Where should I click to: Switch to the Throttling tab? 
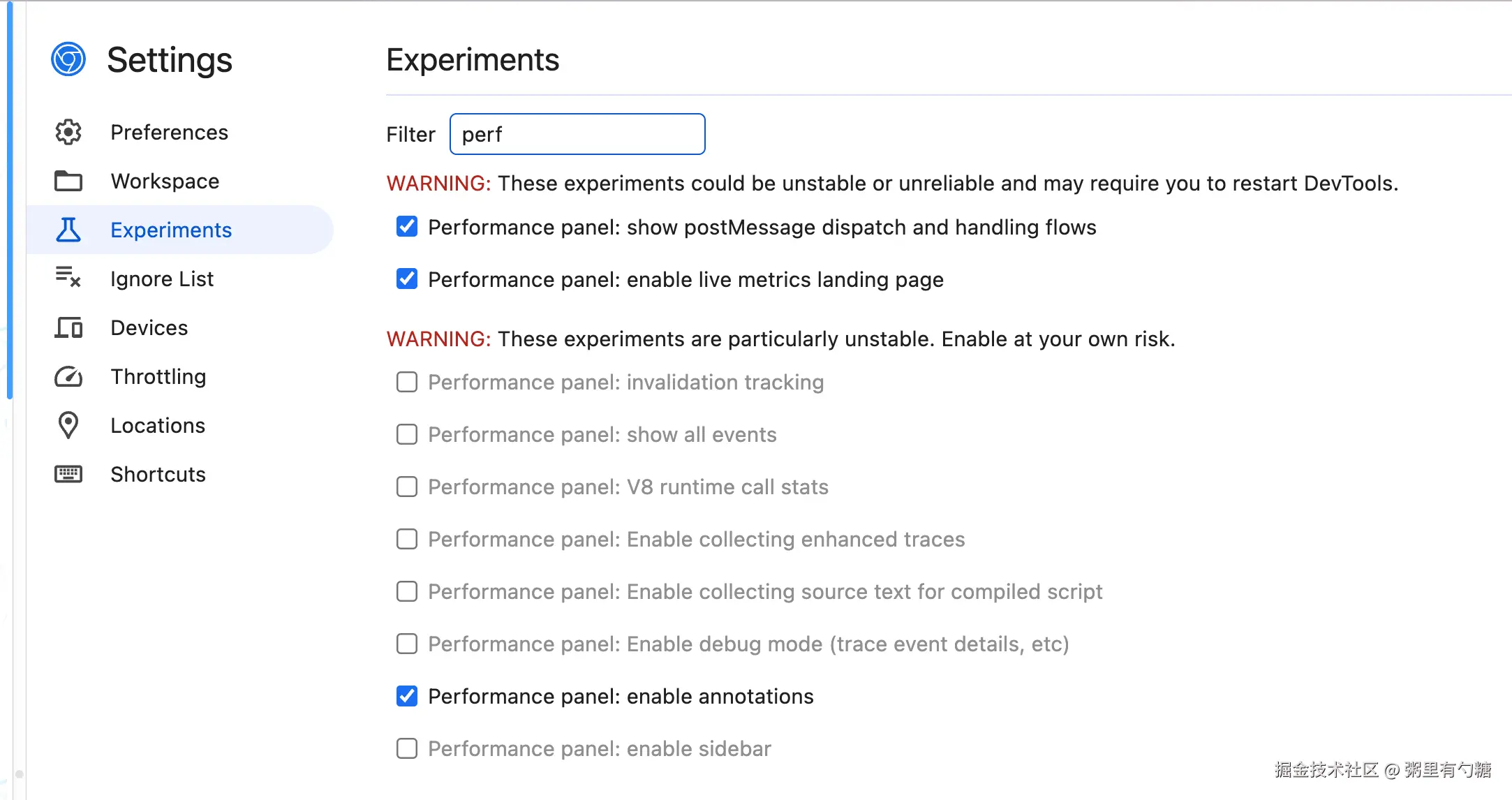[158, 377]
